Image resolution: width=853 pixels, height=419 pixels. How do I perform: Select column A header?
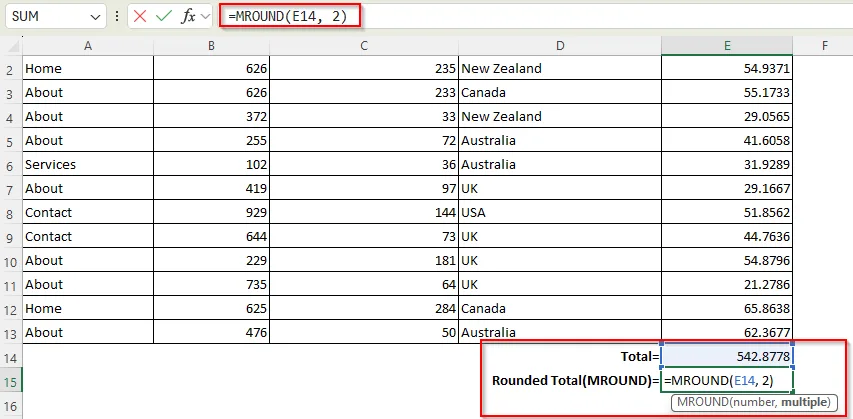coord(88,46)
